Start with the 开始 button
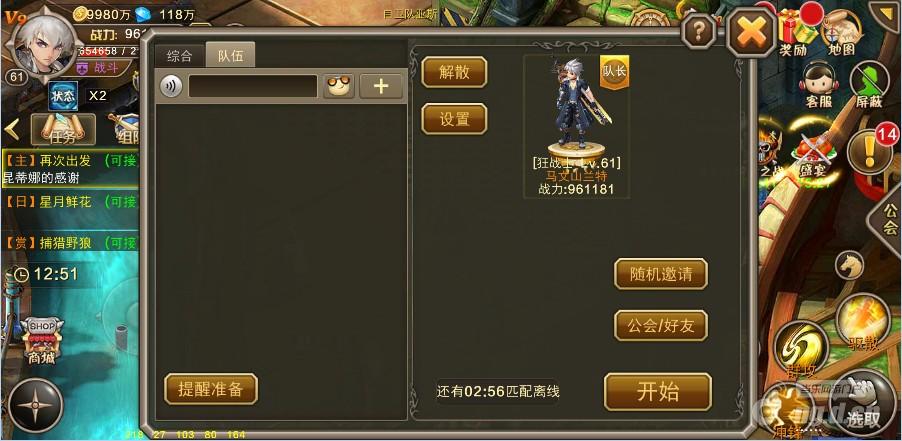This screenshot has width=902, height=441. click(x=658, y=392)
